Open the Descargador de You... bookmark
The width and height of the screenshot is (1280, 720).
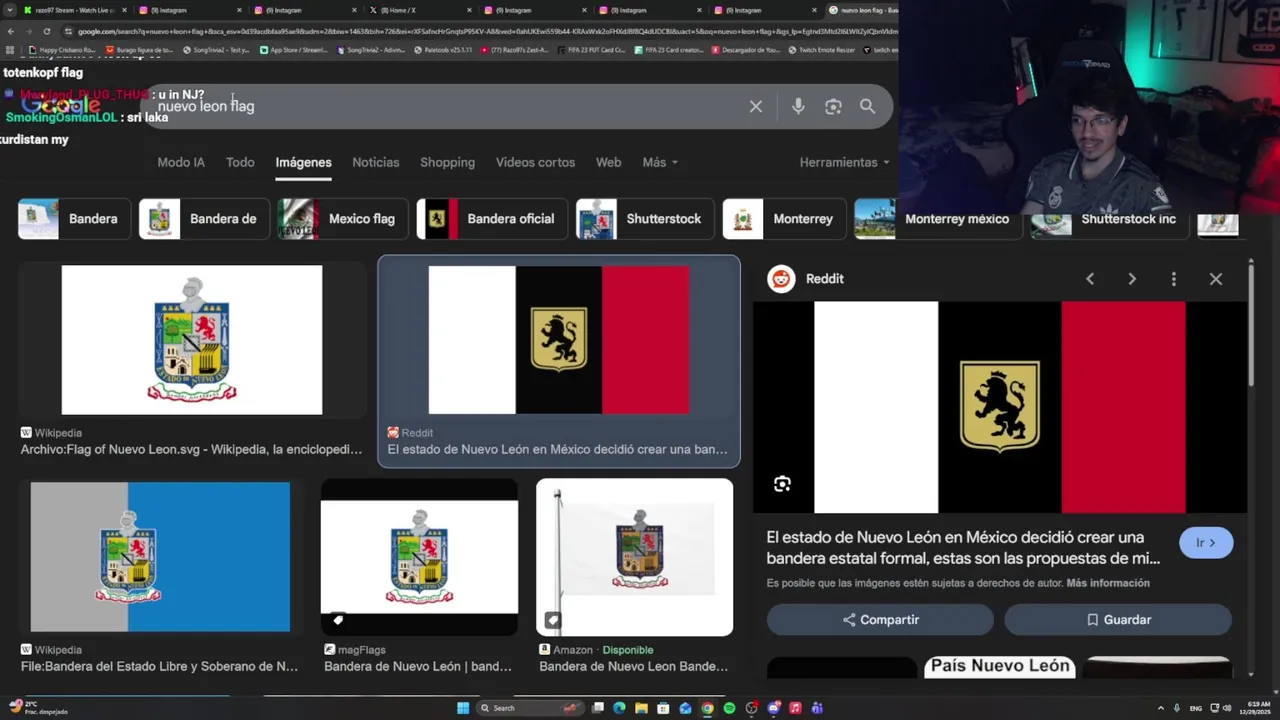click(x=746, y=49)
